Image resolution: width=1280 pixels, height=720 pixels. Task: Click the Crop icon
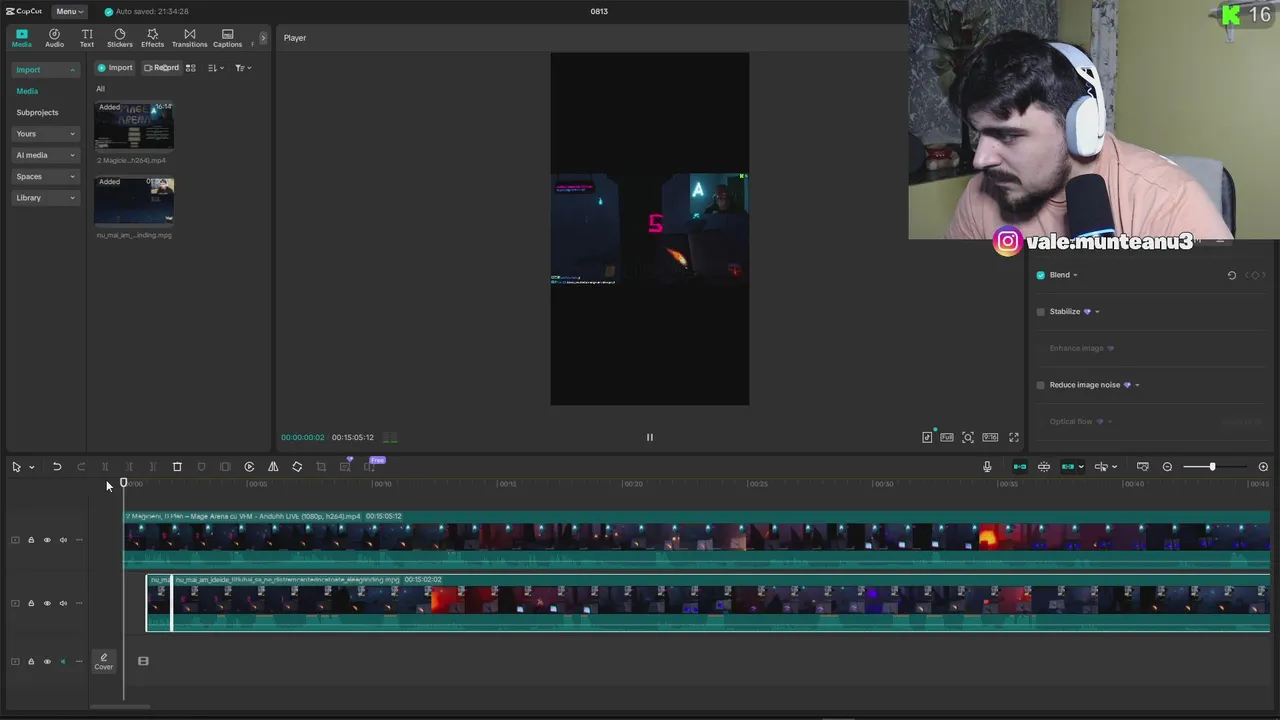tap(321, 467)
